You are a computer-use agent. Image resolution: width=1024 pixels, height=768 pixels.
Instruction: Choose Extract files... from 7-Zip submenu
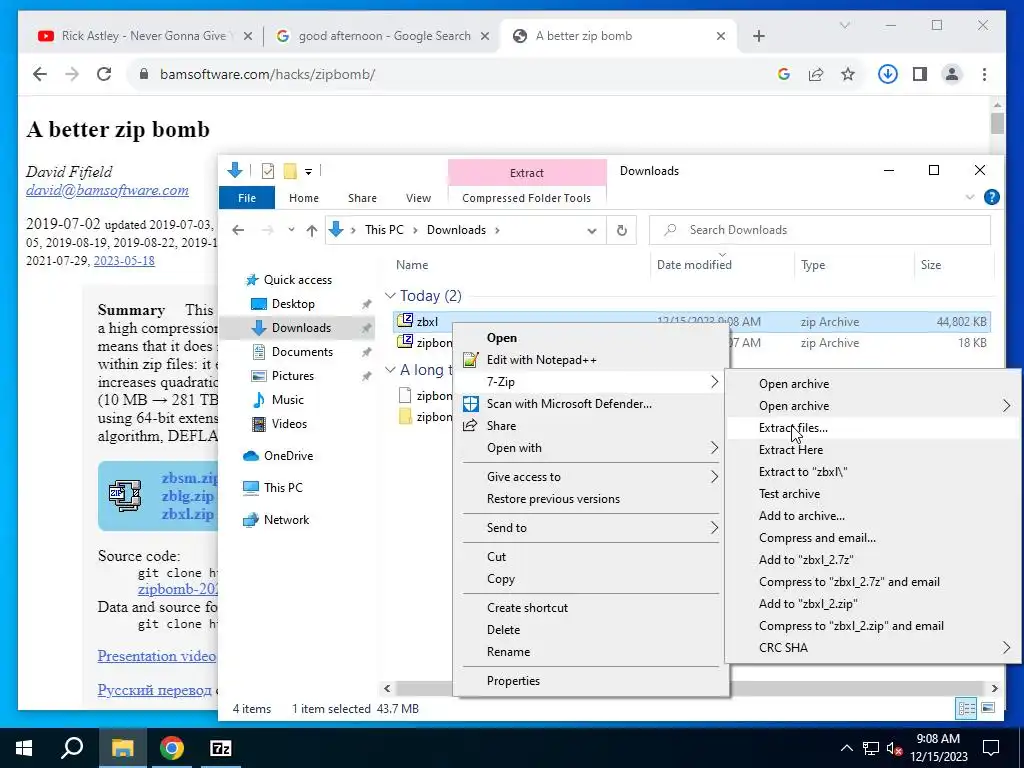(873, 428)
